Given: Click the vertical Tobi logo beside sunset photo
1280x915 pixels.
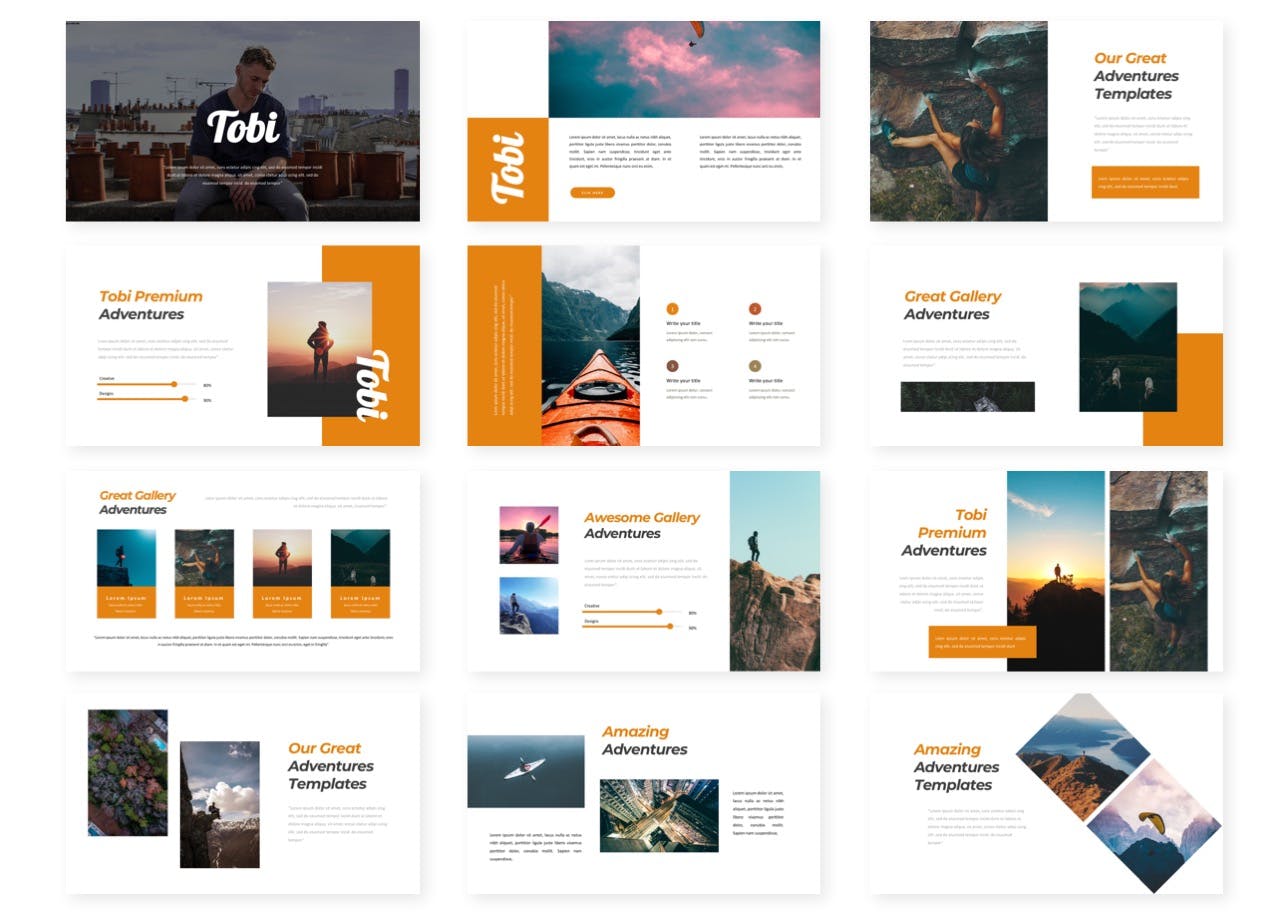Looking at the screenshot, I should pos(373,386).
